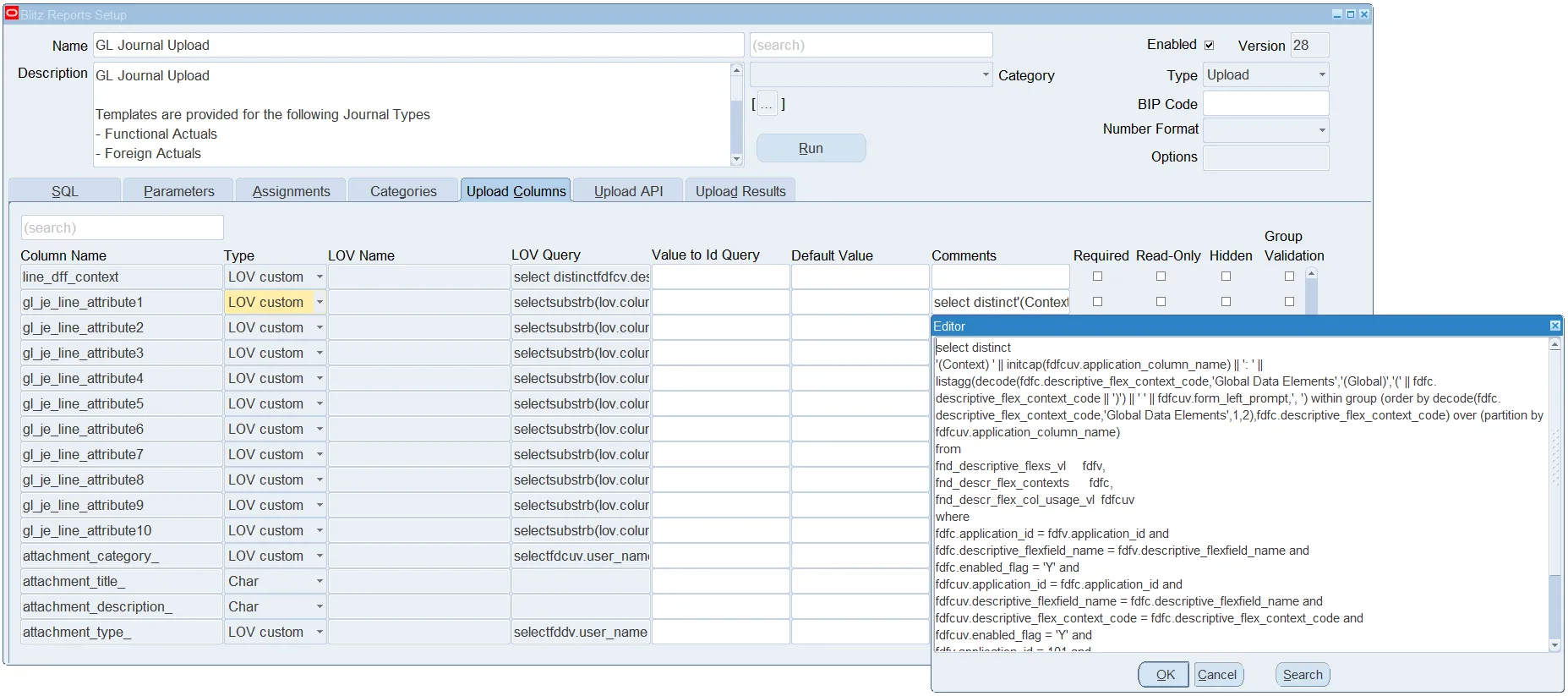This screenshot has width=1568, height=696.
Task: Close the Editor popup window
Action: tap(1554, 326)
